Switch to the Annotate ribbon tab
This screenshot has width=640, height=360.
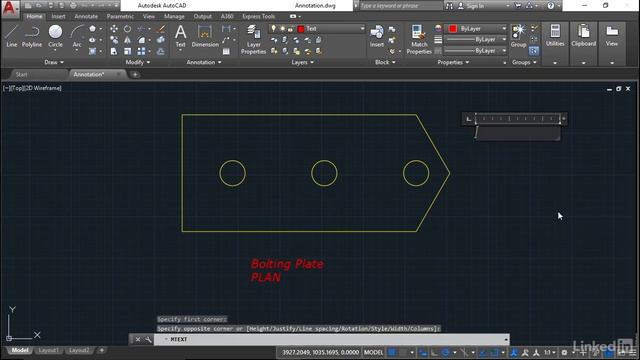coord(86,16)
